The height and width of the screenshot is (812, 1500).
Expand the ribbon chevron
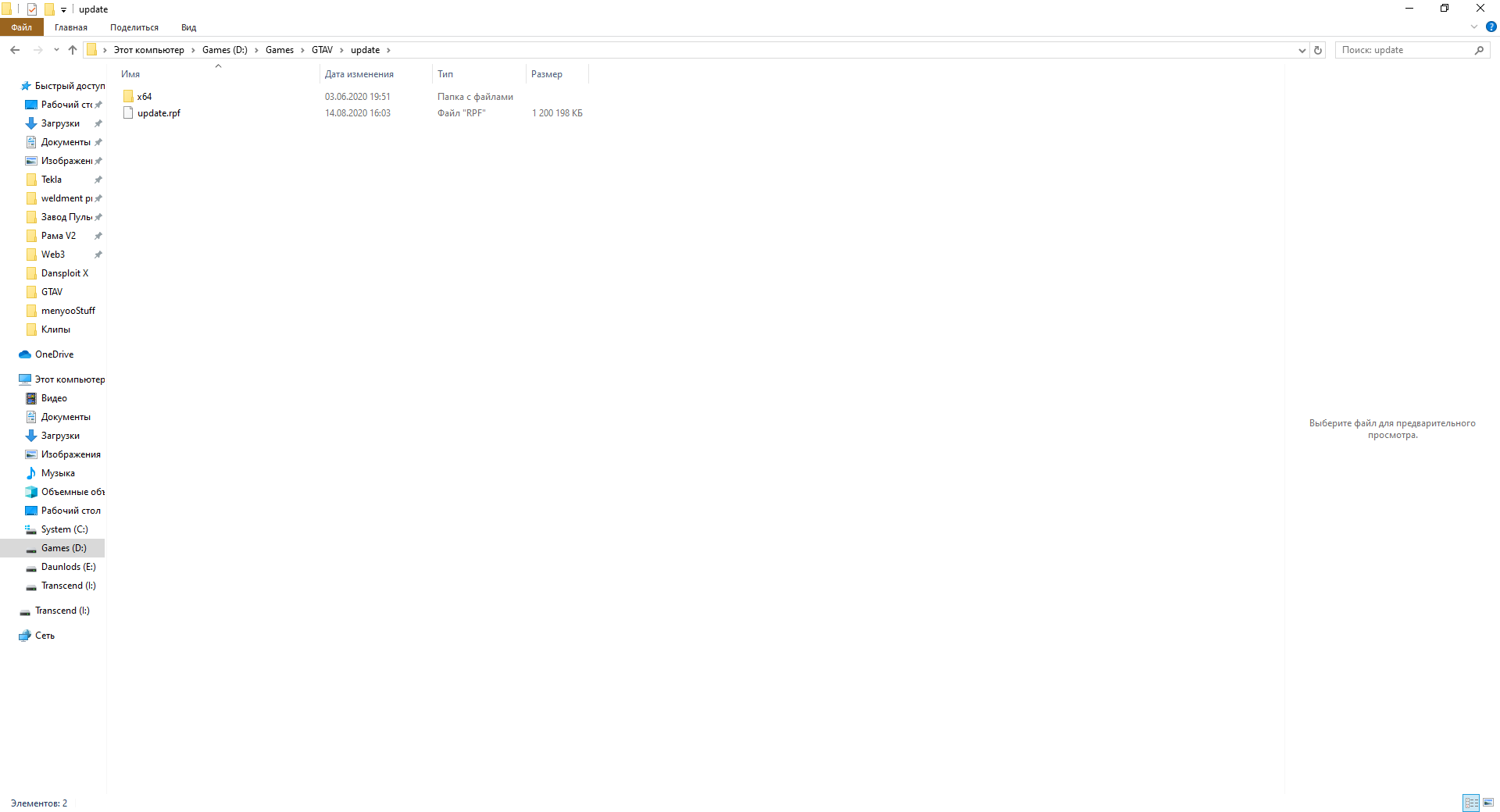pyautogui.click(x=1474, y=27)
